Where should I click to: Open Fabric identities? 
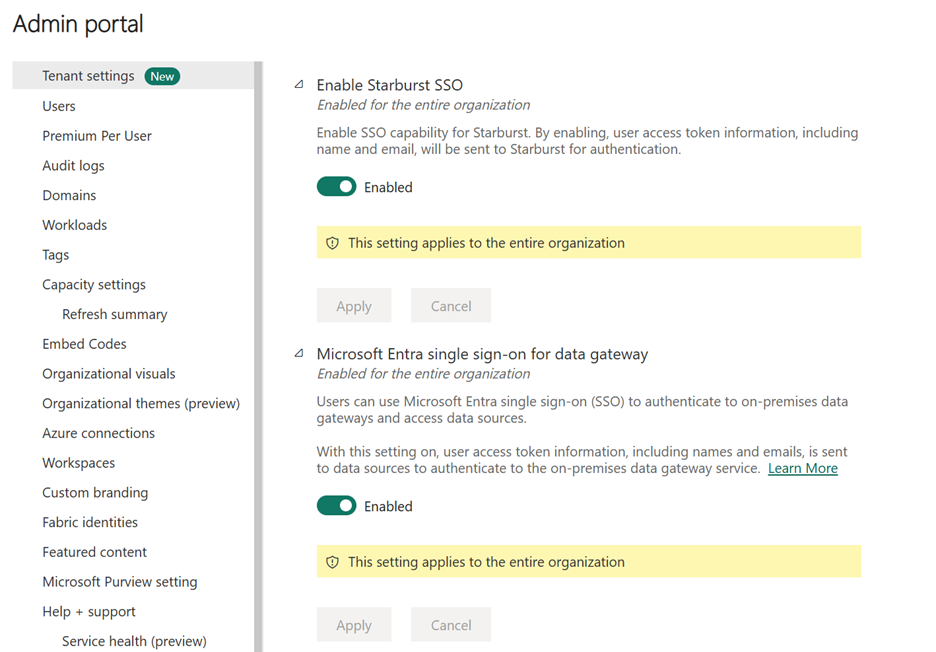(90, 522)
